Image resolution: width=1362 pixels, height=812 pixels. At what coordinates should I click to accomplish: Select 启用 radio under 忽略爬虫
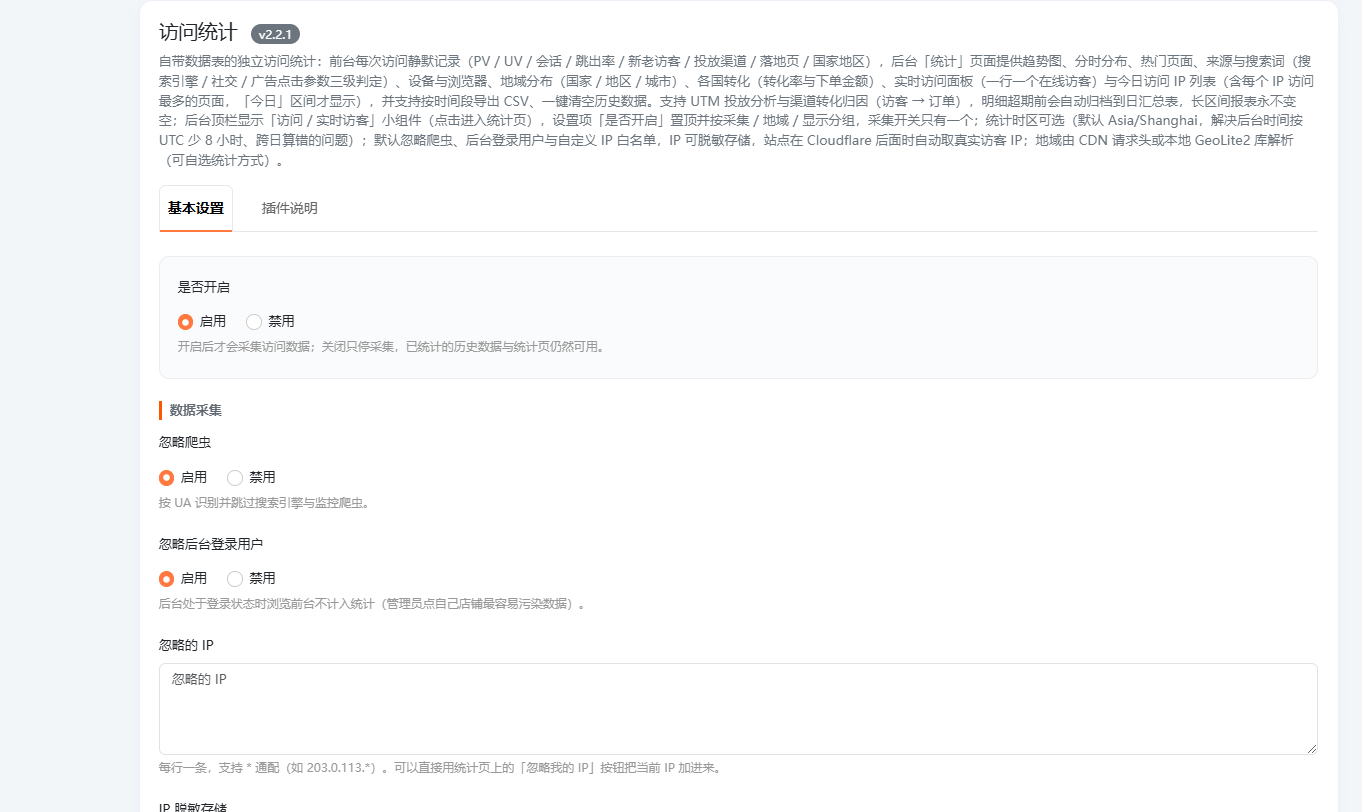tap(167, 478)
